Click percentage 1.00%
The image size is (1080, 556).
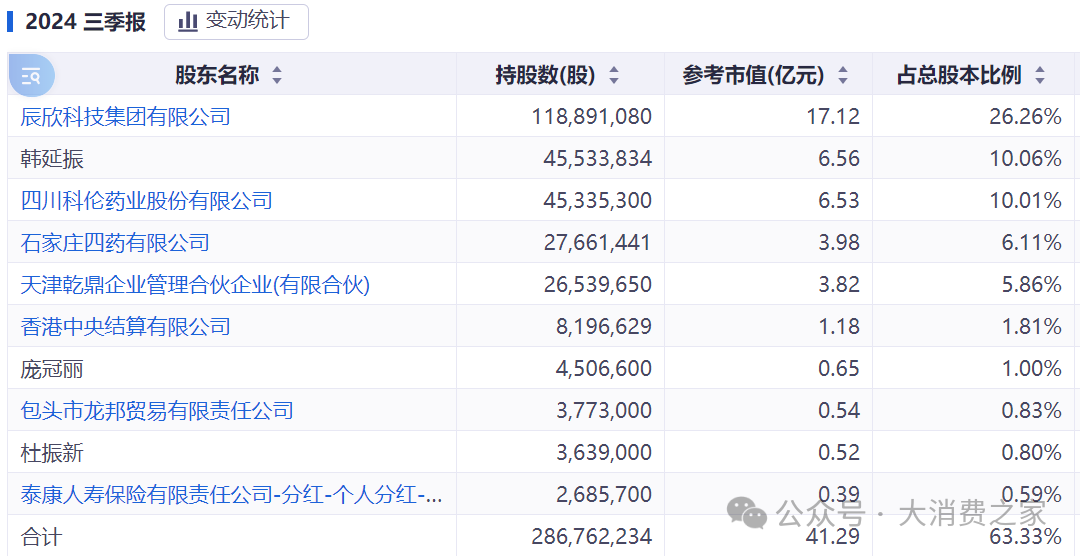[1032, 369]
